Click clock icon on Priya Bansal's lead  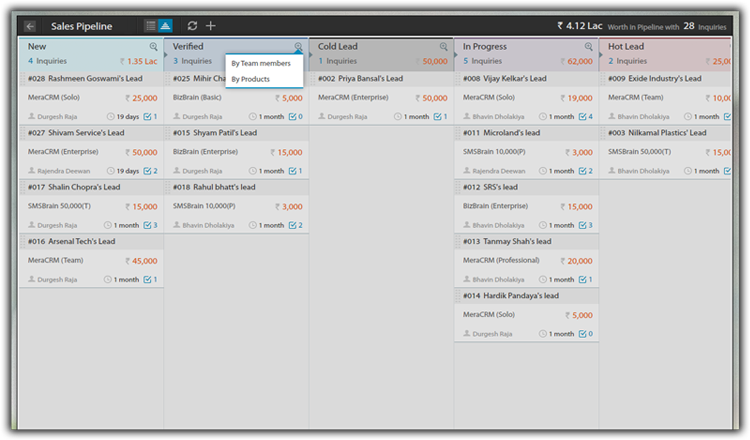(x=398, y=117)
